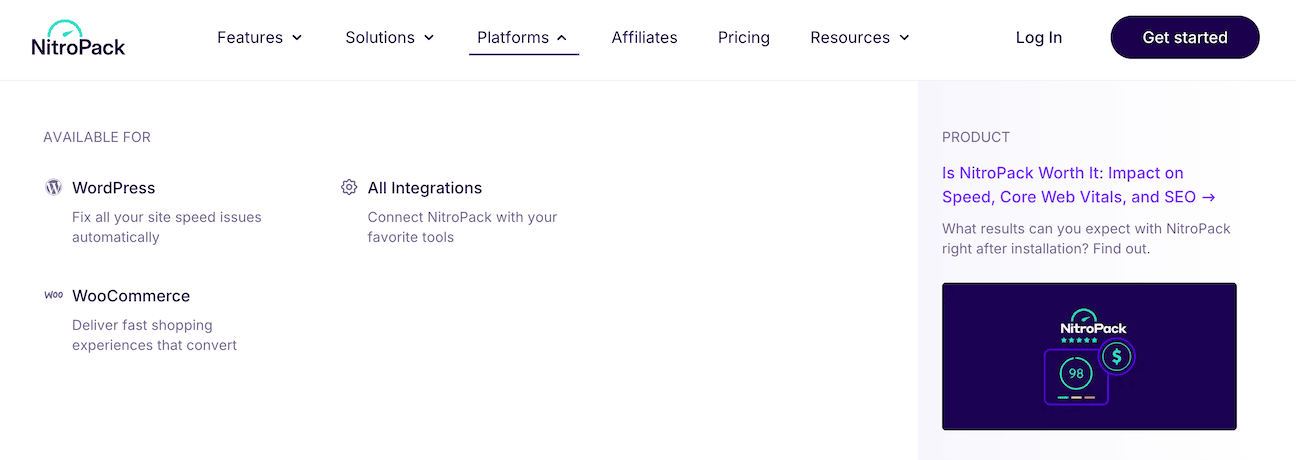1296x460 pixels.
Task: Click the NitroPack article thumbnail image
Action: [x=1089, y=356]
